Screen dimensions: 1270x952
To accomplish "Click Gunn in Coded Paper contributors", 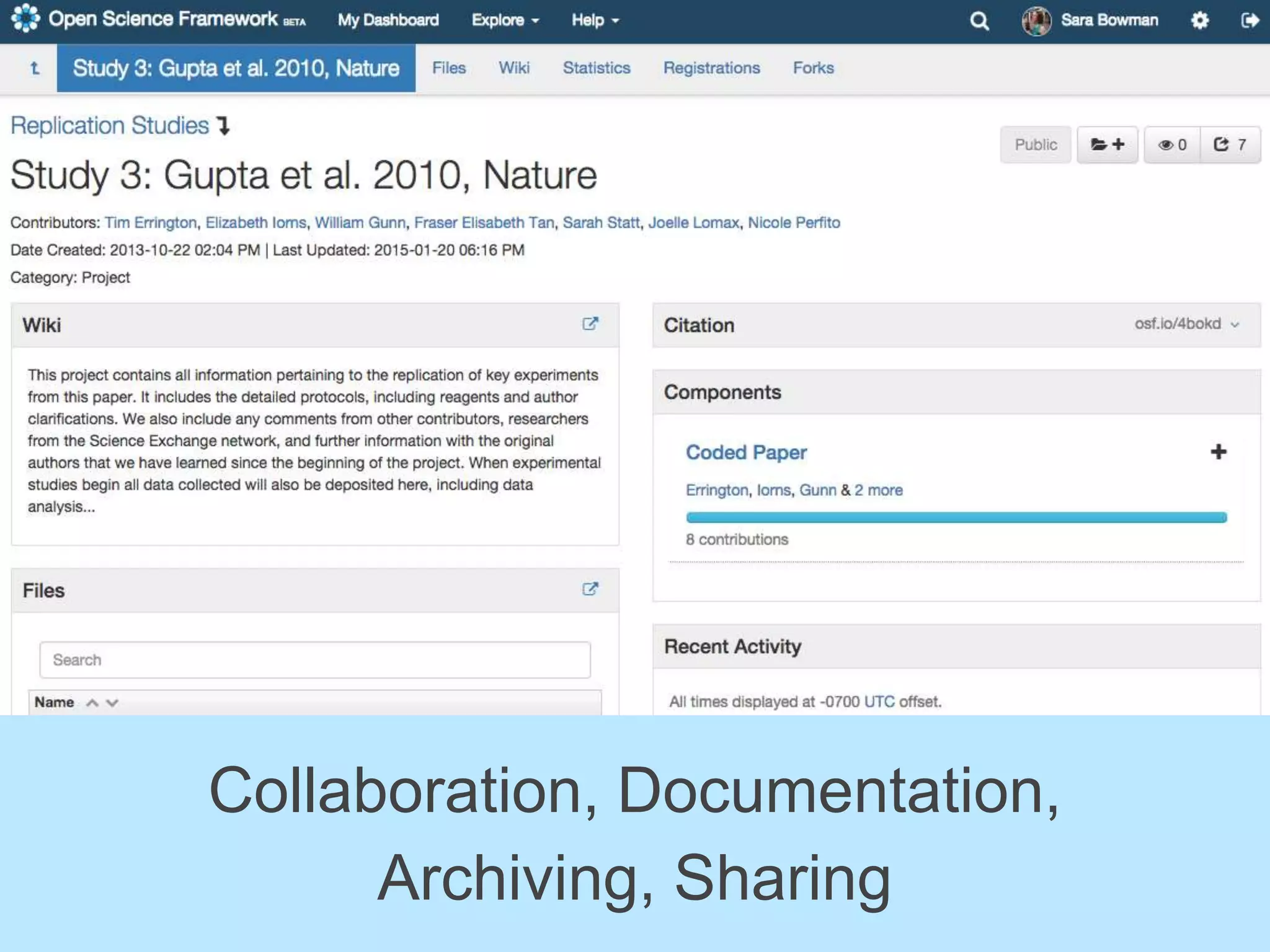I will point(818,490).
